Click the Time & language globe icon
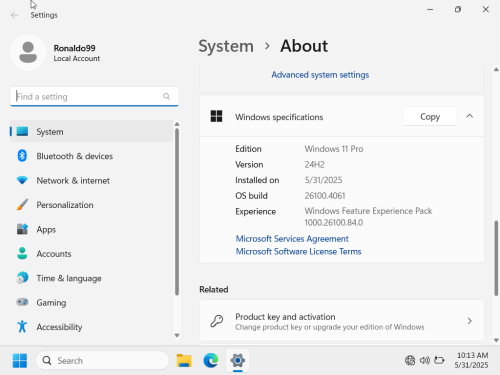The width and height of the screenshot is (500, 375). pyautogui.click(x=22, y=278)
